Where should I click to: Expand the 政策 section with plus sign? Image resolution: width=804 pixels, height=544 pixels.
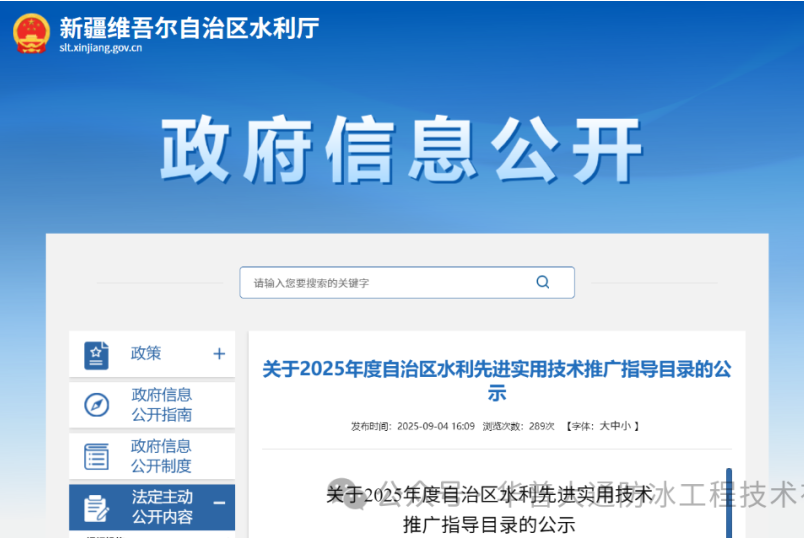coord(219,354)
